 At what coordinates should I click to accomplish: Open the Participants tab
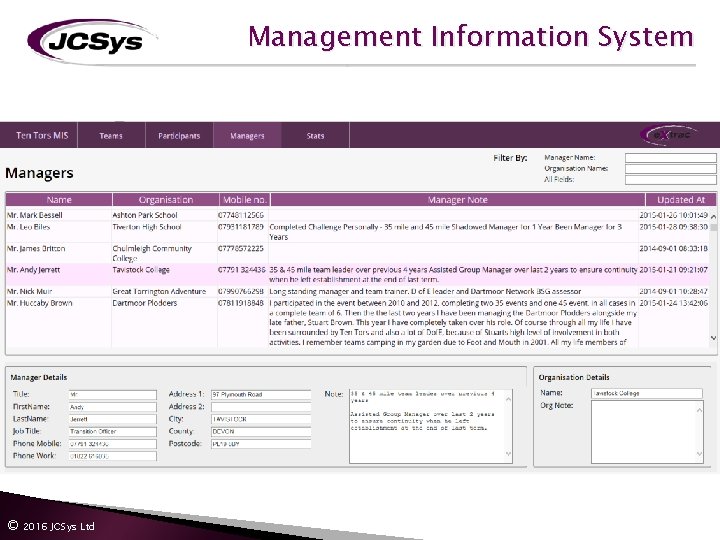(179, 135)
